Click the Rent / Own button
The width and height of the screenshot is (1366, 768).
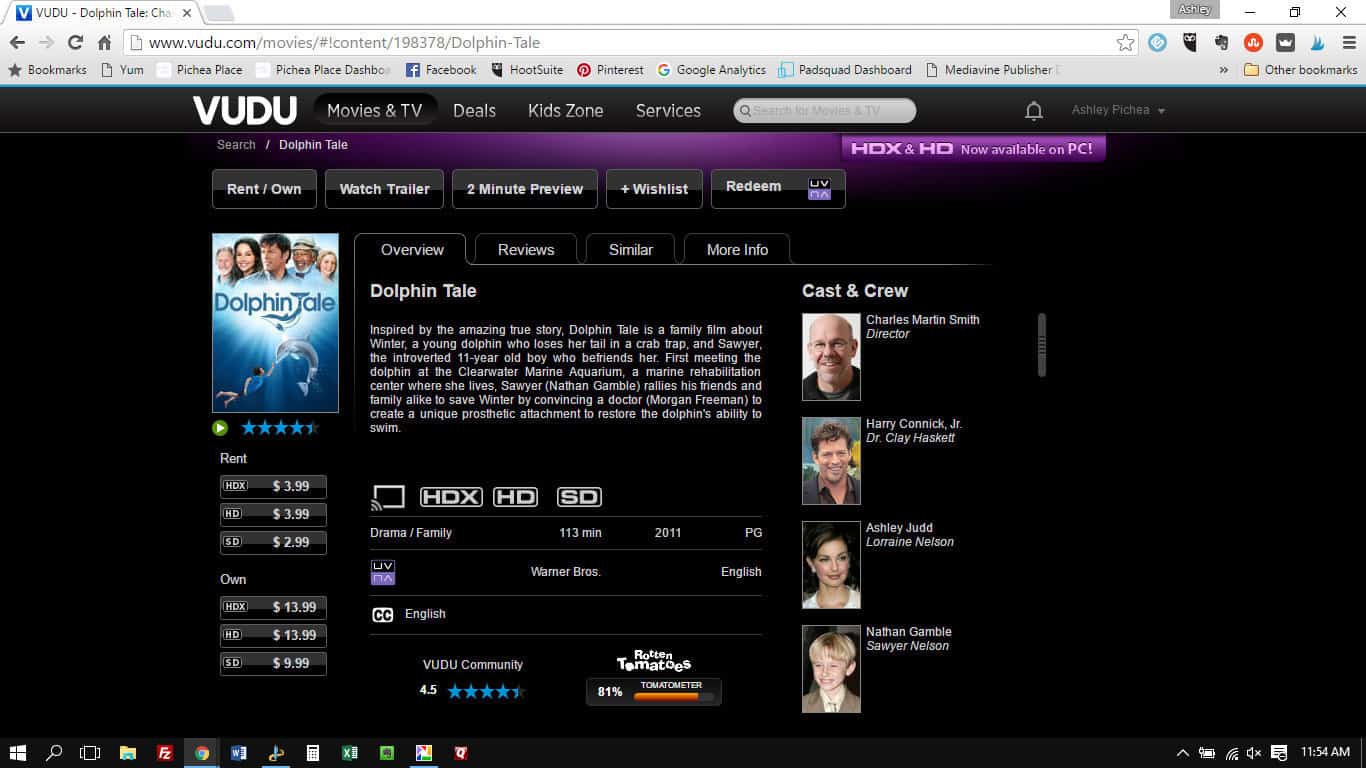[264, 189]
